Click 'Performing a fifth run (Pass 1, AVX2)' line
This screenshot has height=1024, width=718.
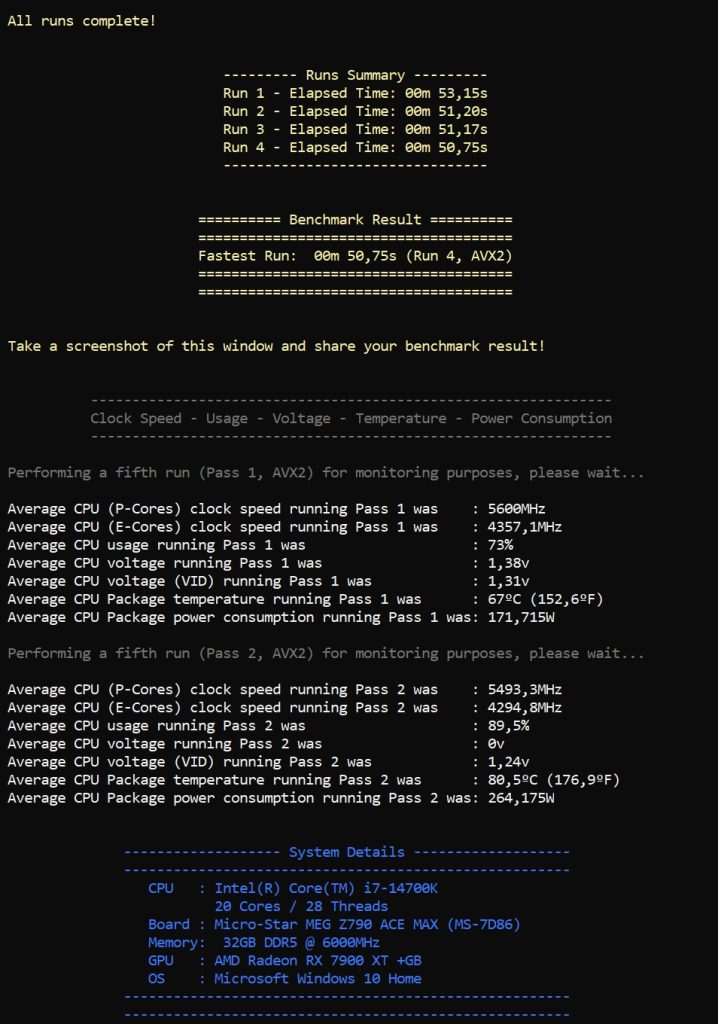[x=325, y=473]
